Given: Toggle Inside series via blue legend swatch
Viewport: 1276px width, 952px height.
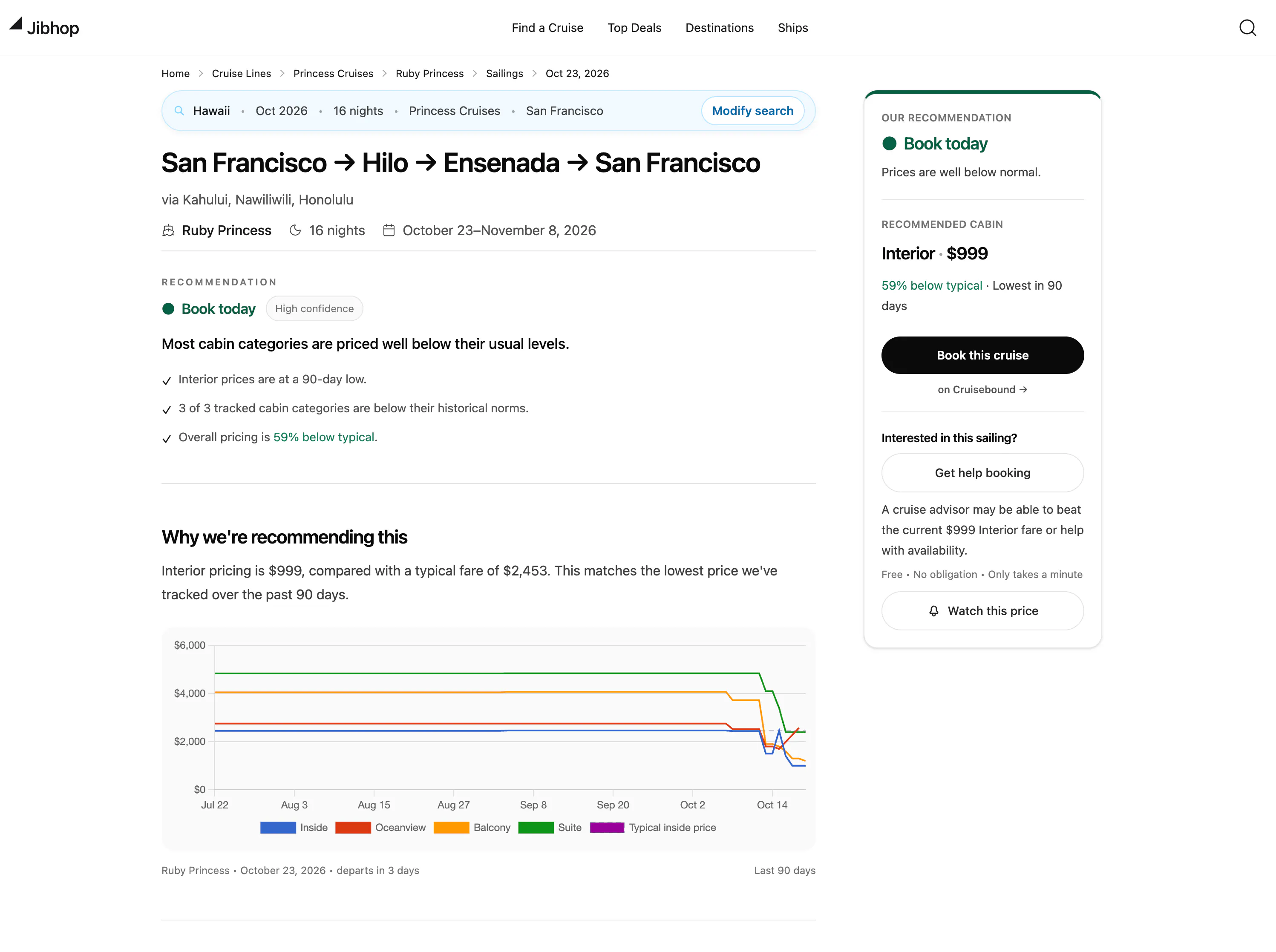Looking at the screenshot, I should tap(278, 828).
